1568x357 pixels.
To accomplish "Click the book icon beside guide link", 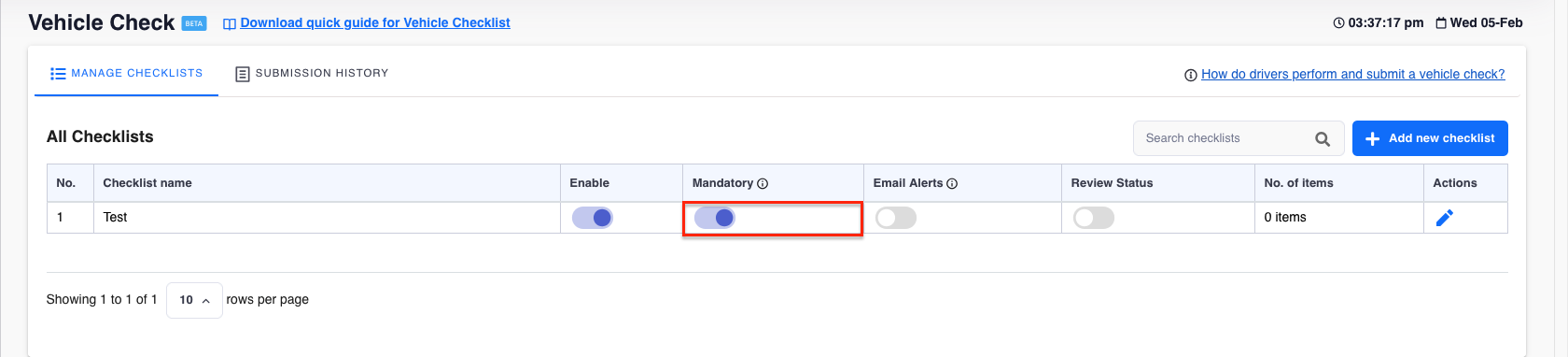I will pos(230,23).
